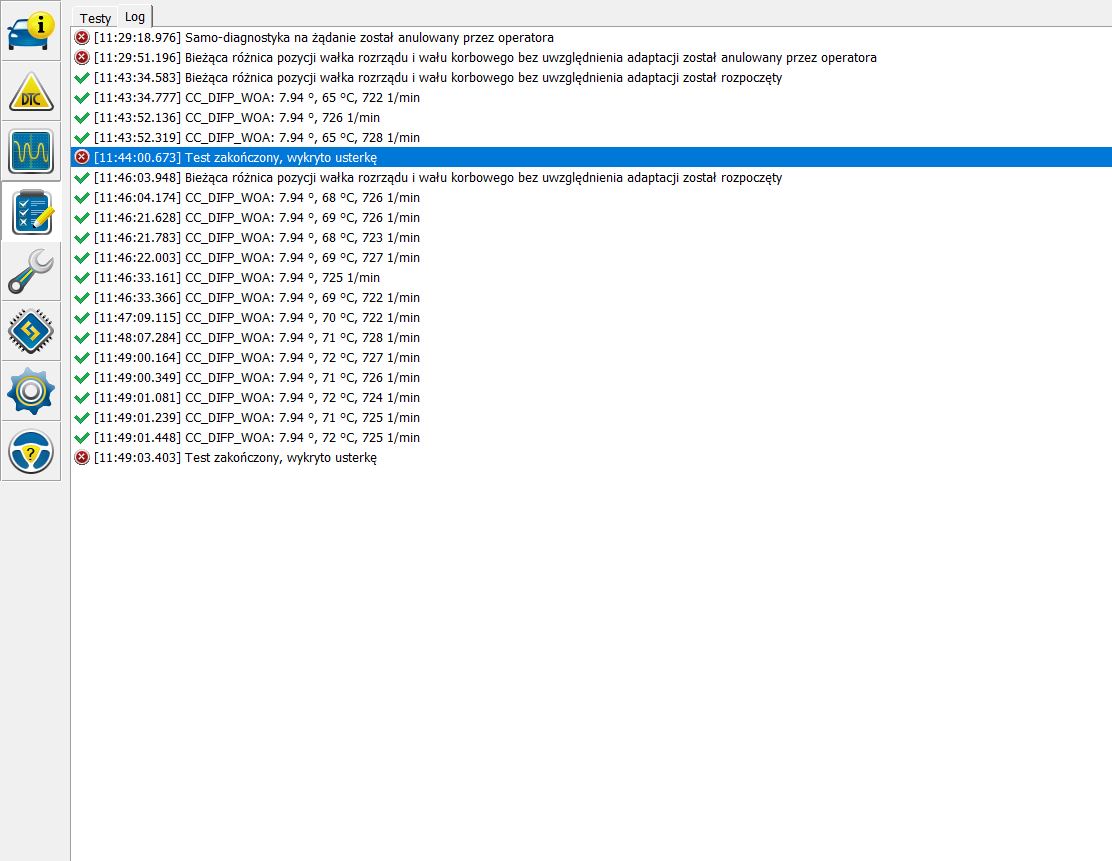1112x861 pixels.
Task: Select clipboard checklist tests icon
Action: tap(31, 211)
